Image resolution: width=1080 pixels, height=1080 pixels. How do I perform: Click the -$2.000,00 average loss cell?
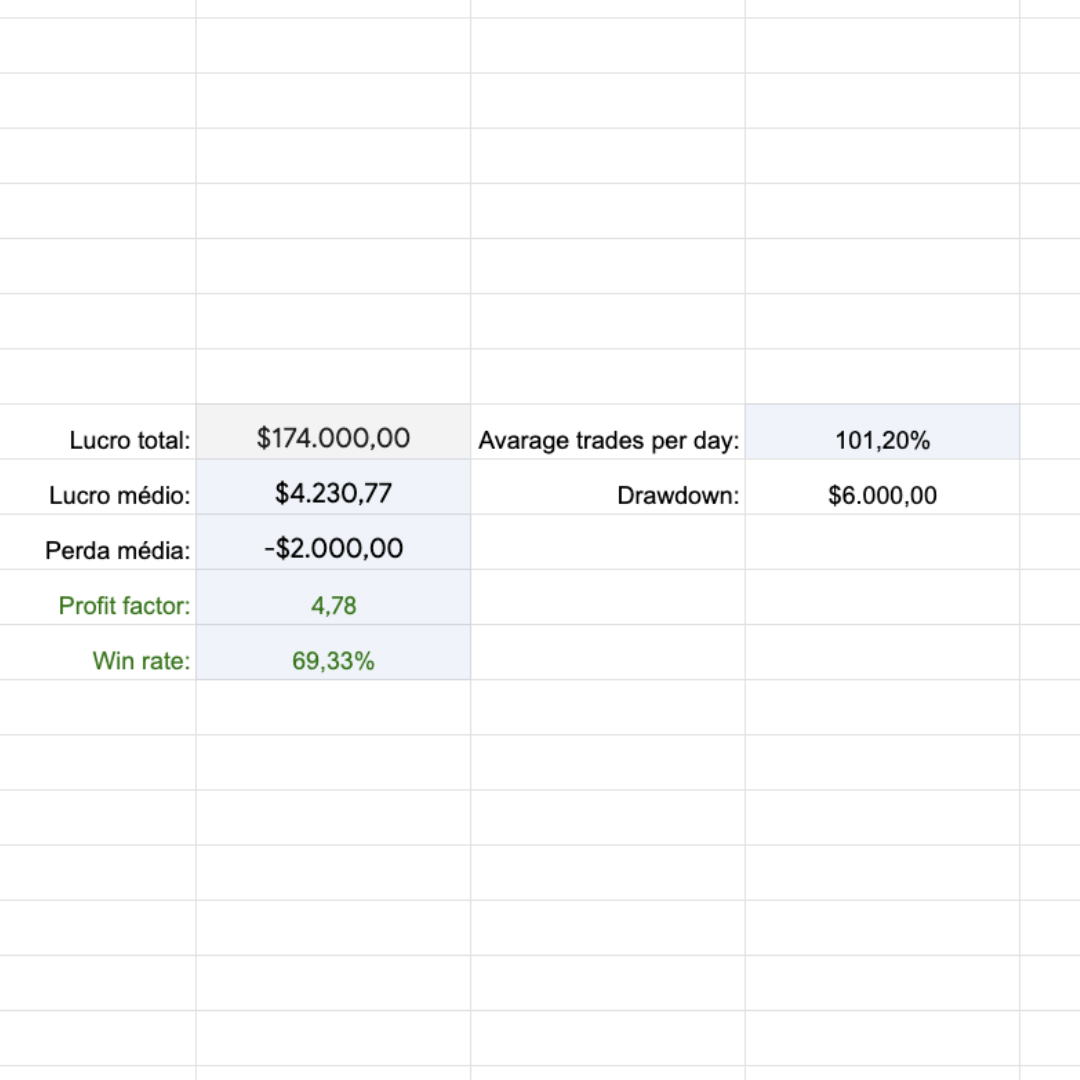tap(333, 548)
